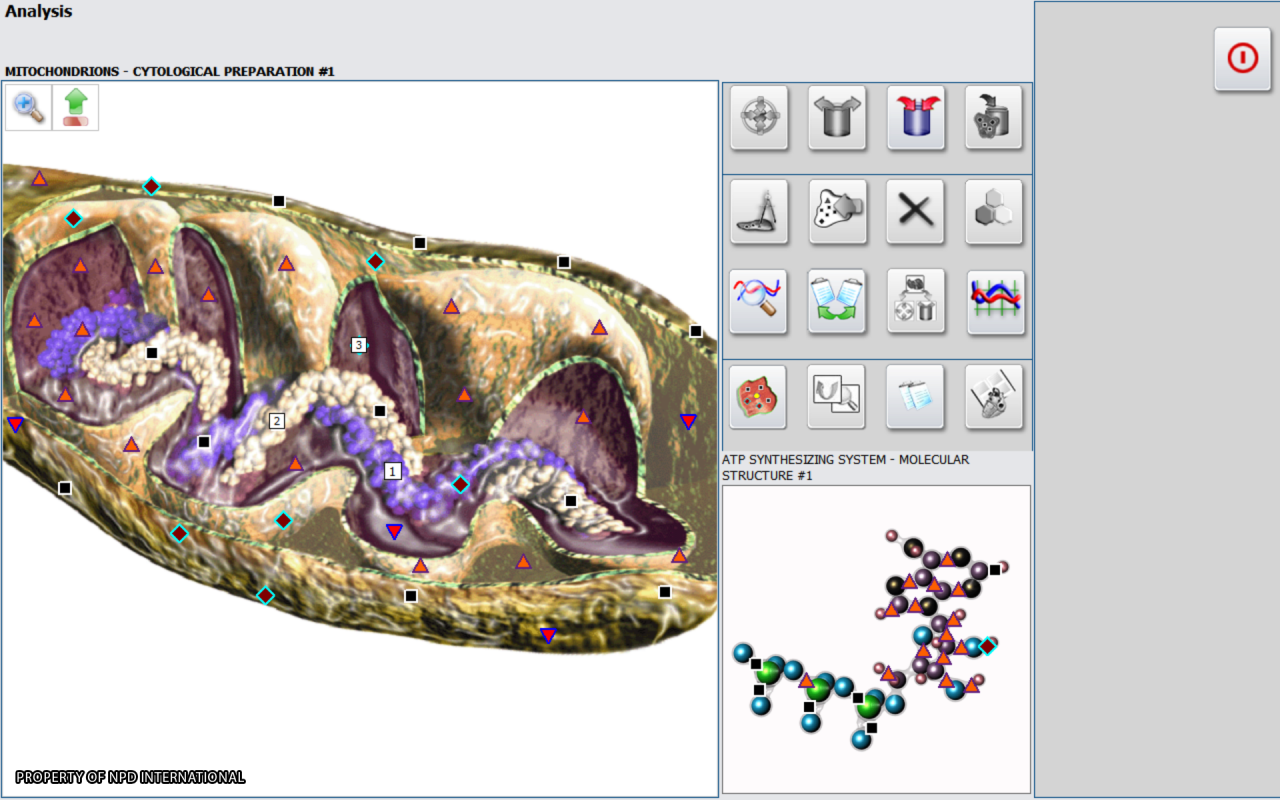1280x800 pixels.
Task: Open the curve magnifier analysis icon
Action: click(759, 302)
